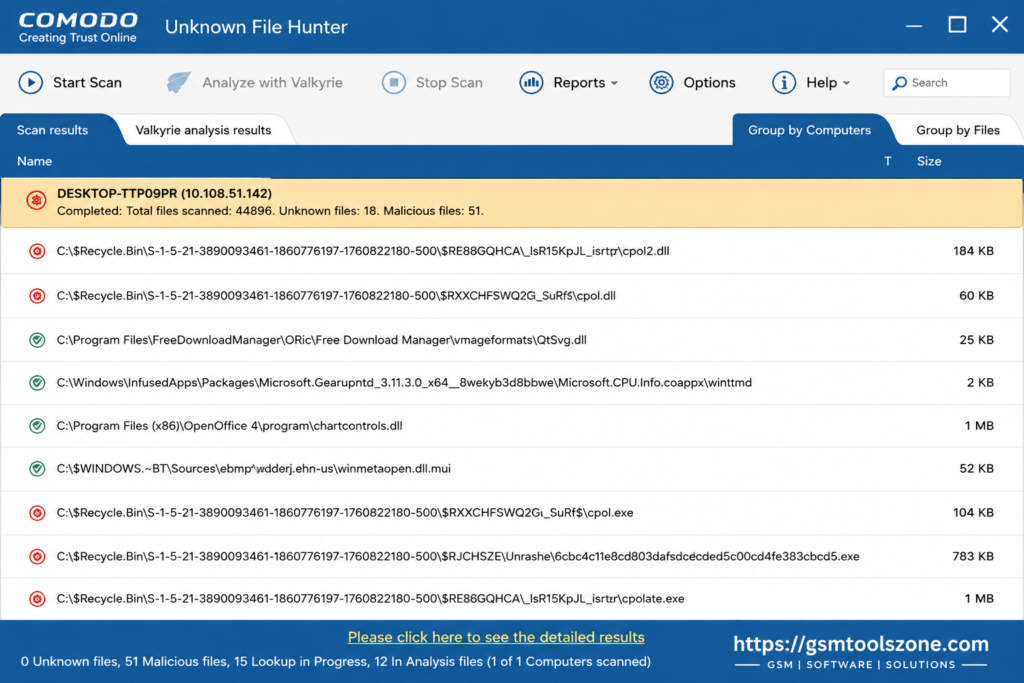Click the 25 KB size value
Screen dimensions: 1024x683
tap(976, 340)
